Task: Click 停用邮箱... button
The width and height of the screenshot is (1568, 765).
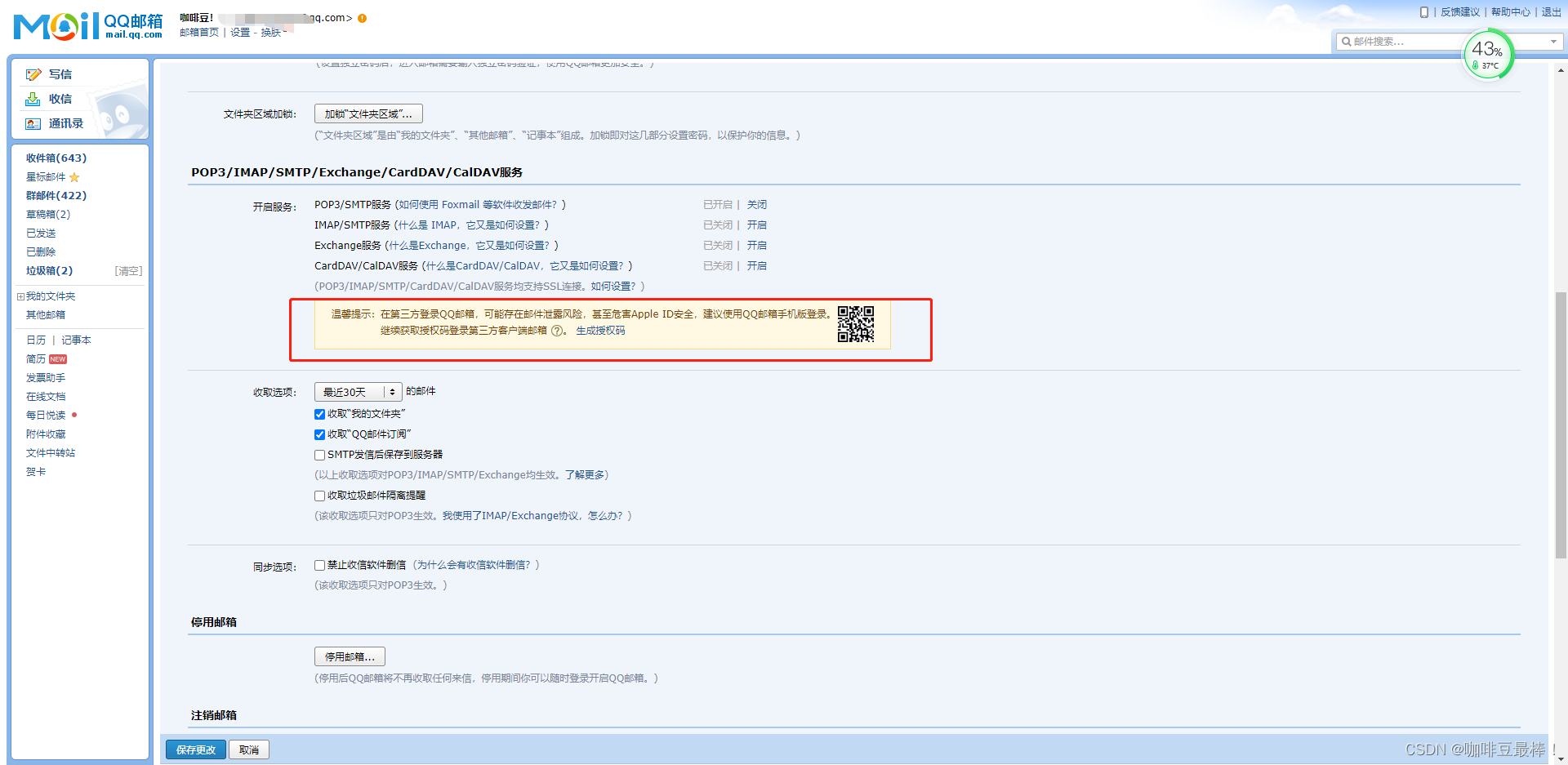Action: click(x=350, y=656)
